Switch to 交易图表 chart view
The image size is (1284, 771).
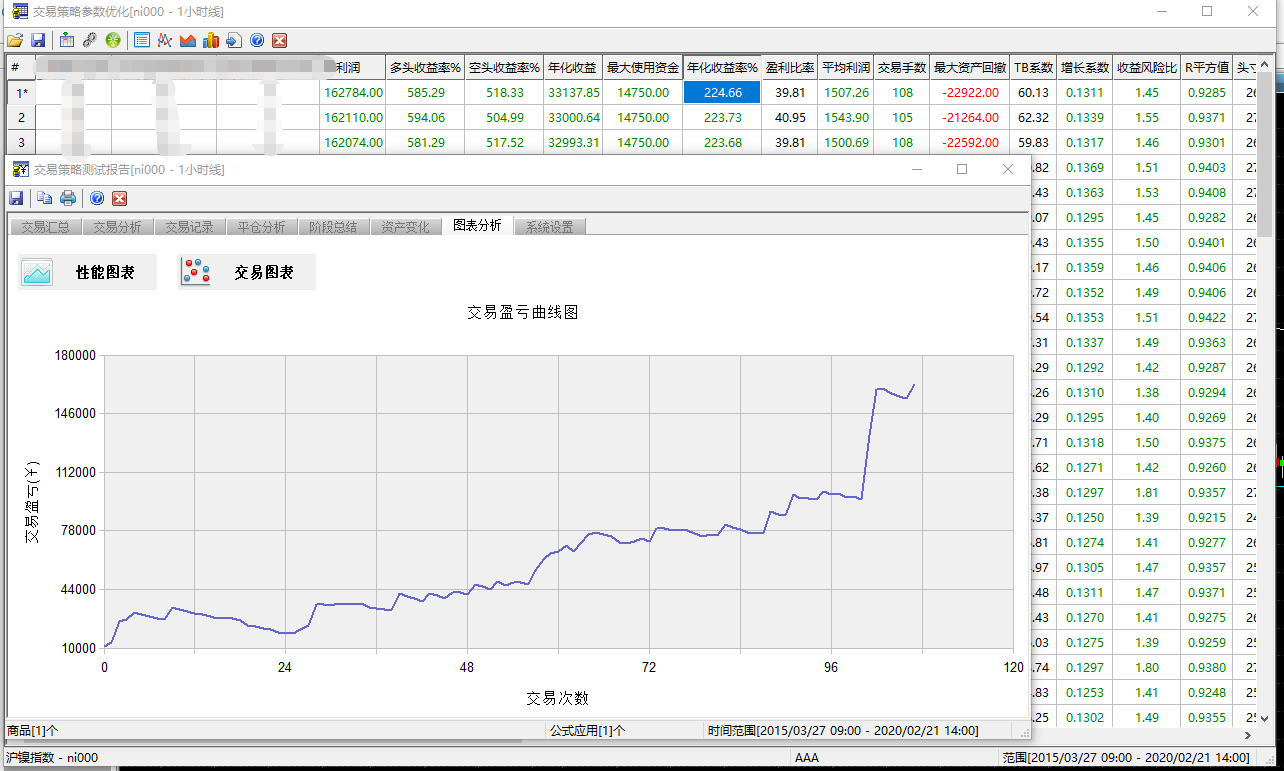coord(246,272)
